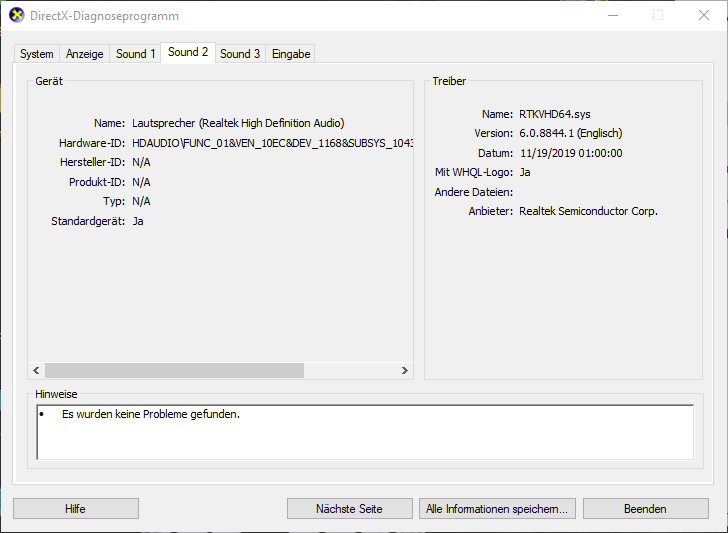Click the driver name RTKVHD64.sys
728x533 pixels.
555,114
